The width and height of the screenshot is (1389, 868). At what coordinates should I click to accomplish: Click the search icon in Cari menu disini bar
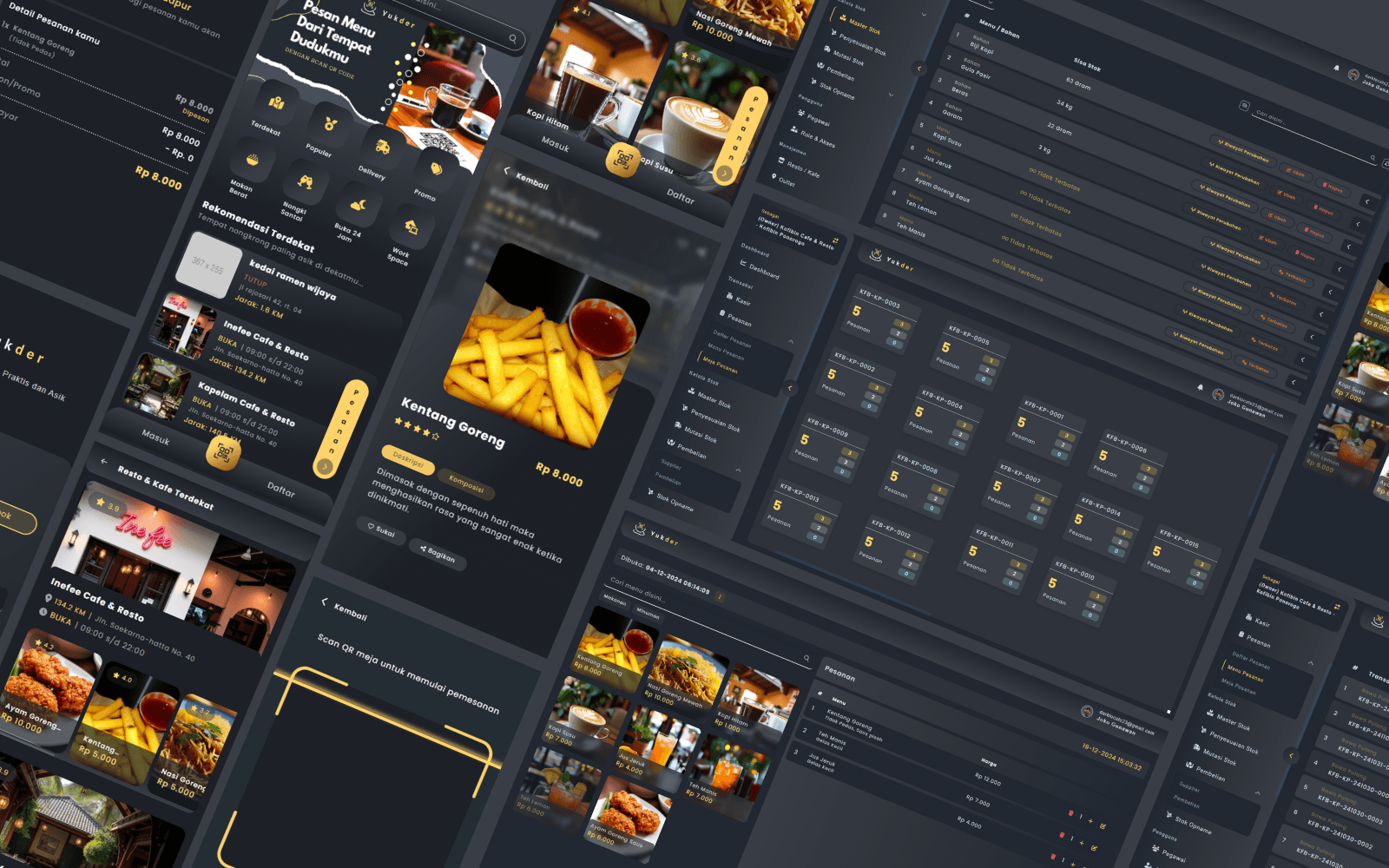806,658
